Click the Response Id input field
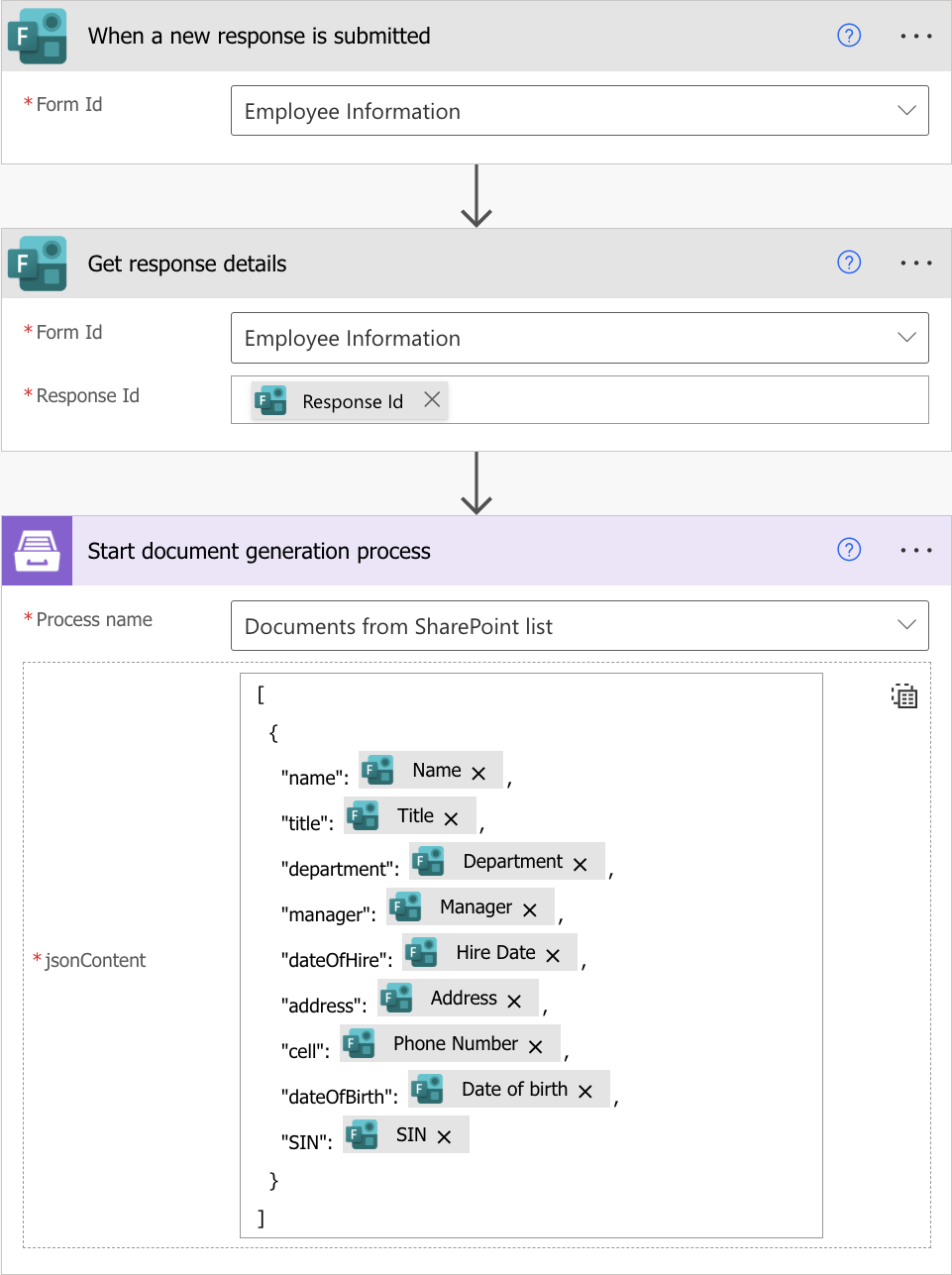 (580, 400)
